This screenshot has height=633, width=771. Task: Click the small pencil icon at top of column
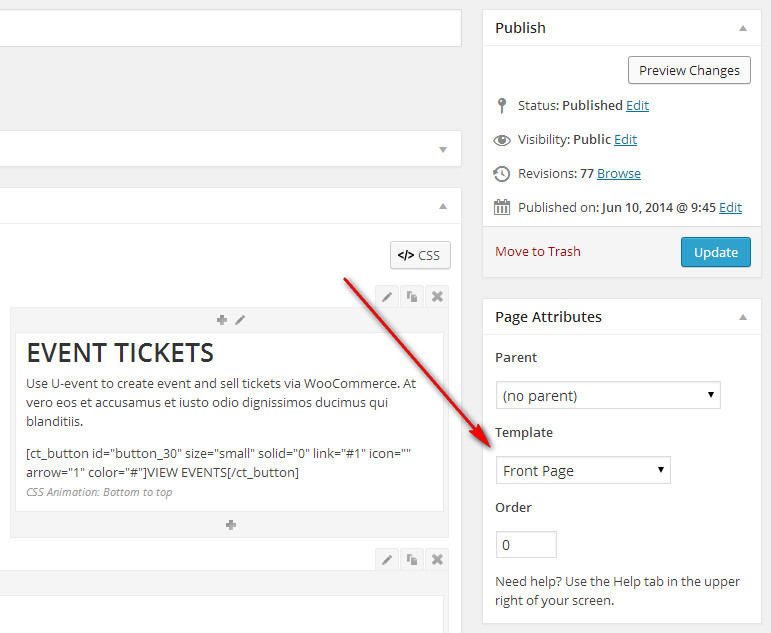tap(239, 320)
